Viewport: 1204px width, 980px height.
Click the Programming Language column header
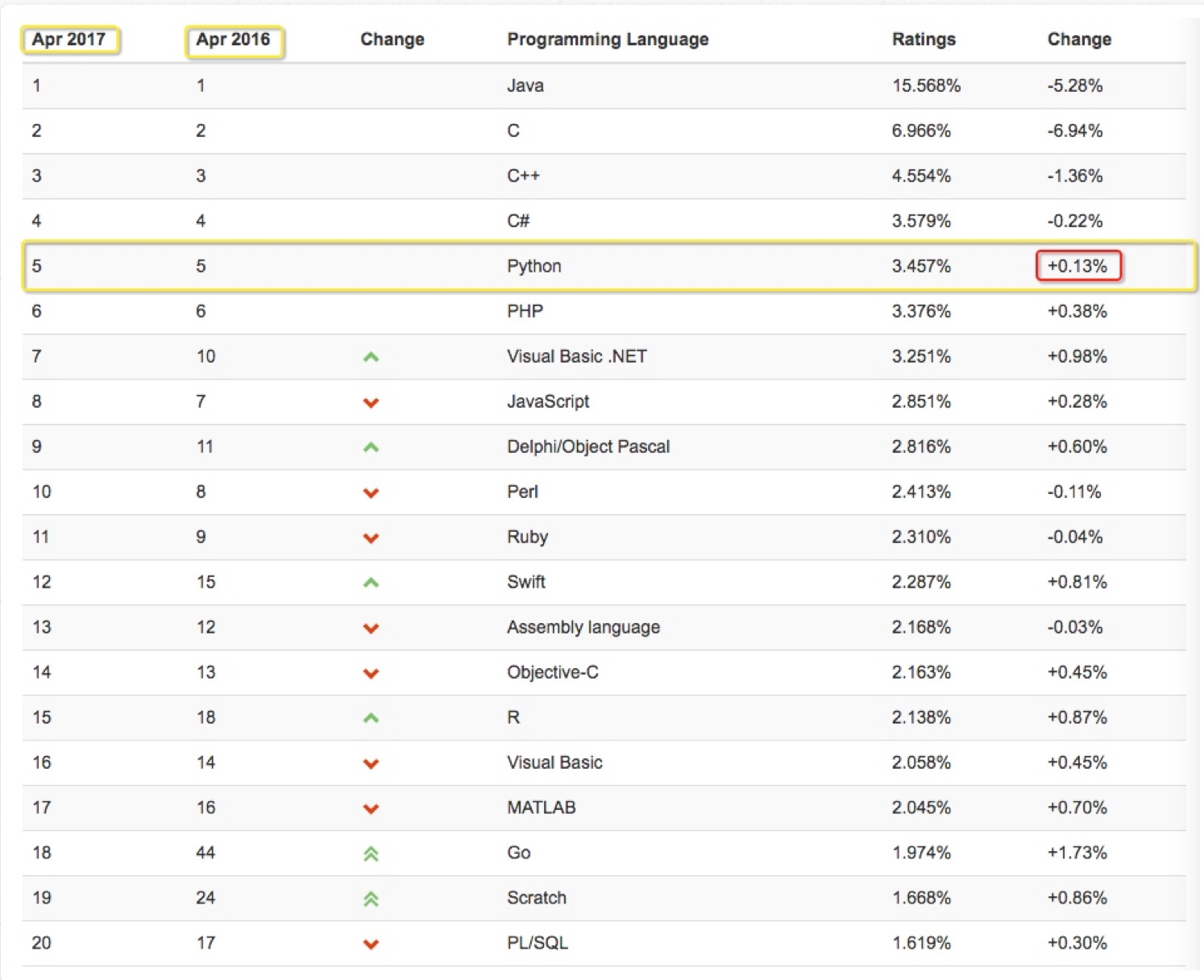click(x=608, y=39)
